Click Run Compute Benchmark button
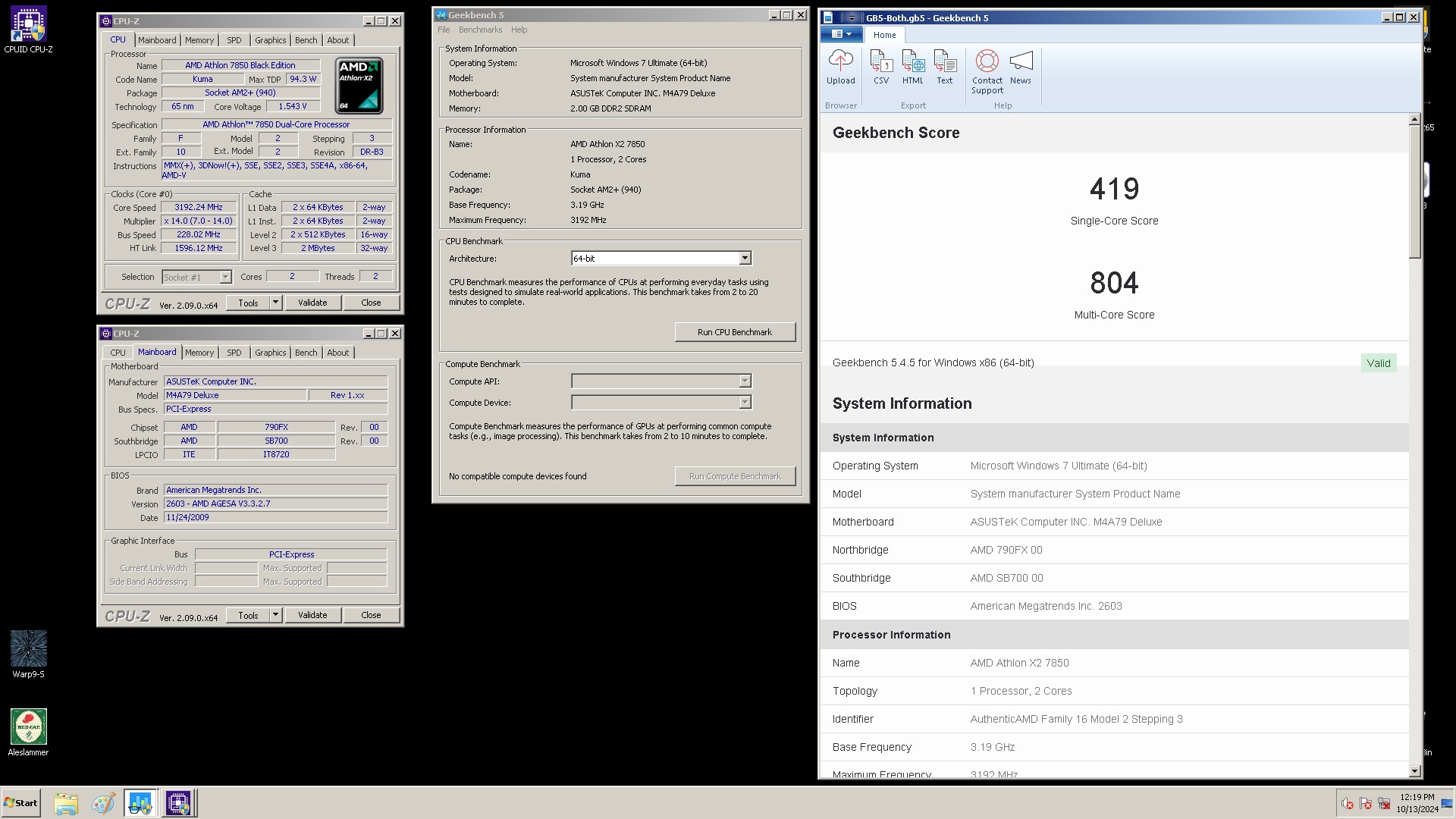The width and height of the screenshot is (1456, 819). (735, 476)
